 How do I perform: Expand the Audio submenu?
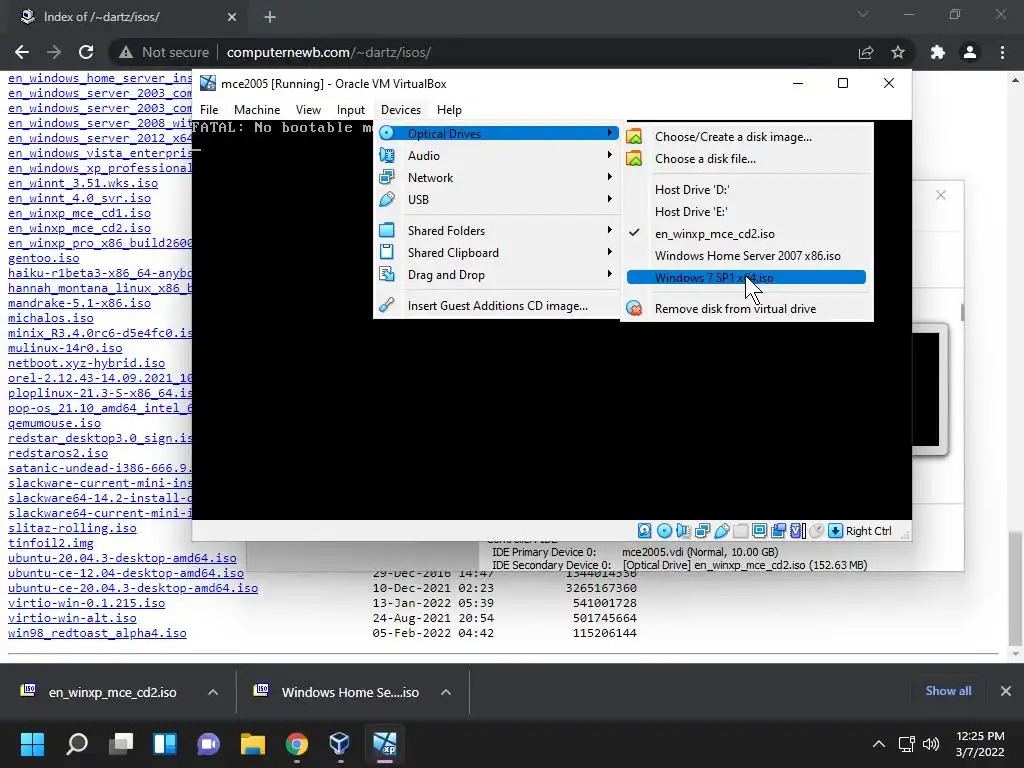pos(497,155)
